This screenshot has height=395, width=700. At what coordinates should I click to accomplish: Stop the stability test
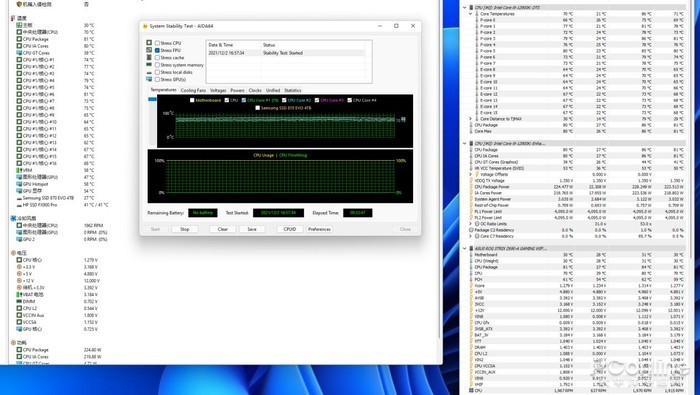184,229
